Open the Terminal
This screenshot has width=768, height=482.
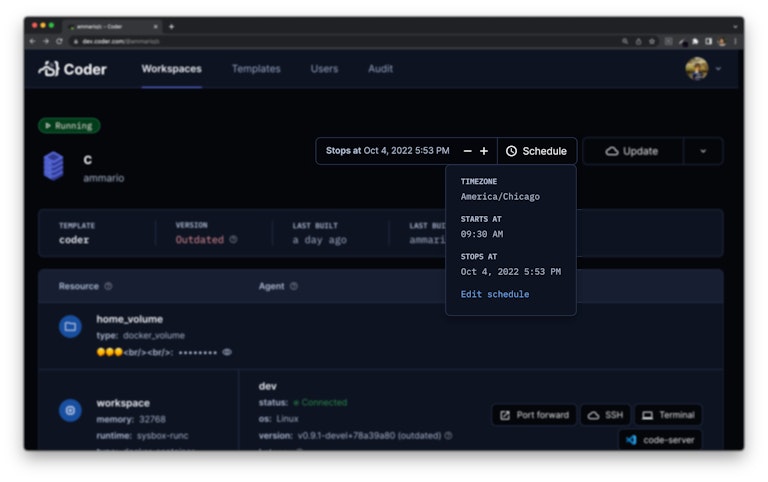[x=668, y=415]
